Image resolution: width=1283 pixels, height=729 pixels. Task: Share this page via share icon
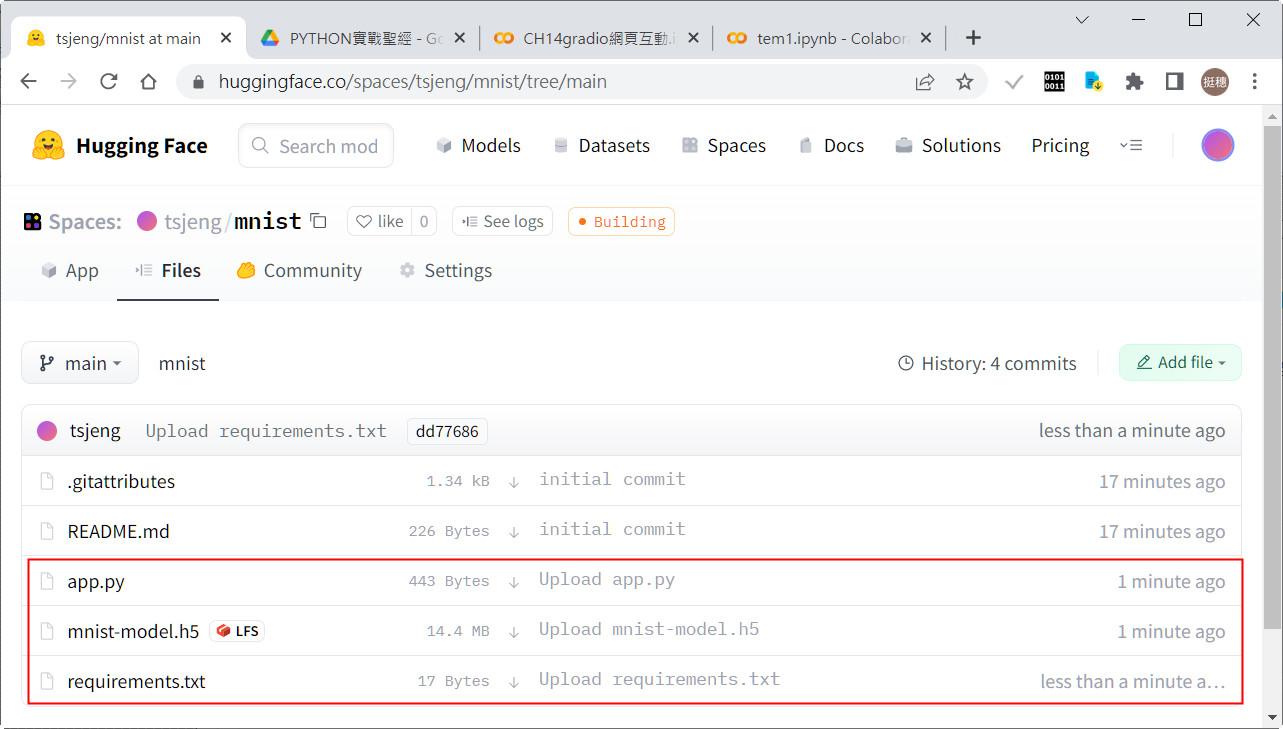point(925,82)
